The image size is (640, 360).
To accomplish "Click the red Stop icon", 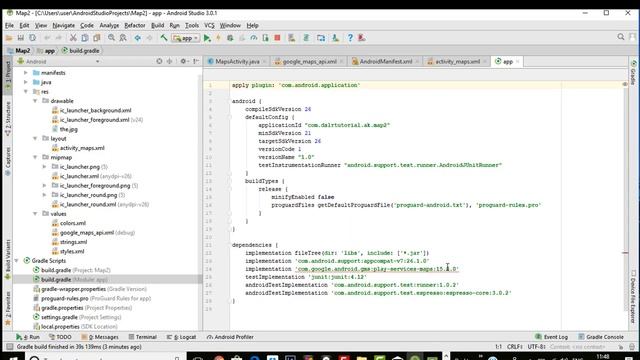I will [277, 38].
